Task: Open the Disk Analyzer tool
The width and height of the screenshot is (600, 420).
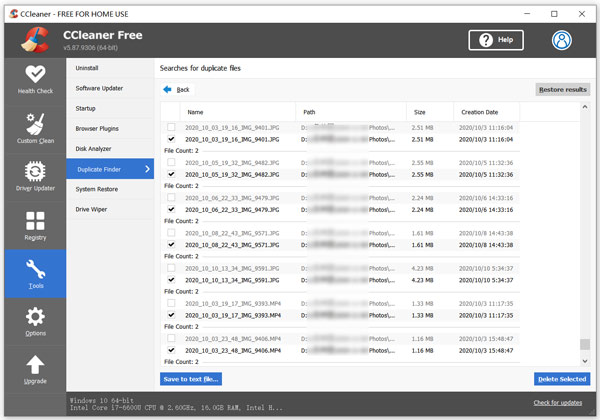Action: click(93, 149)
